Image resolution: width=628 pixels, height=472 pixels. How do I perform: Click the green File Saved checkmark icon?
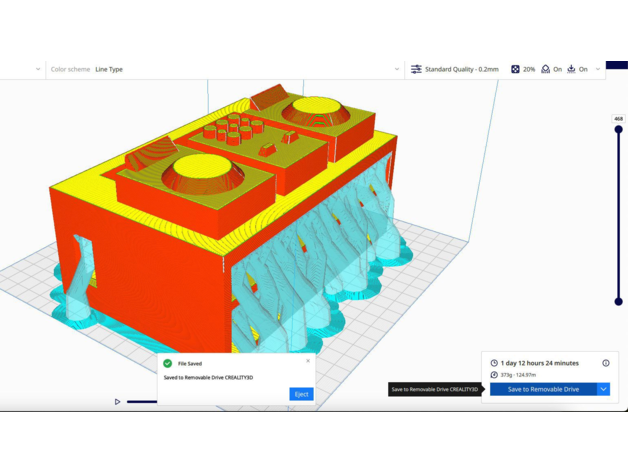click(168, 364)
